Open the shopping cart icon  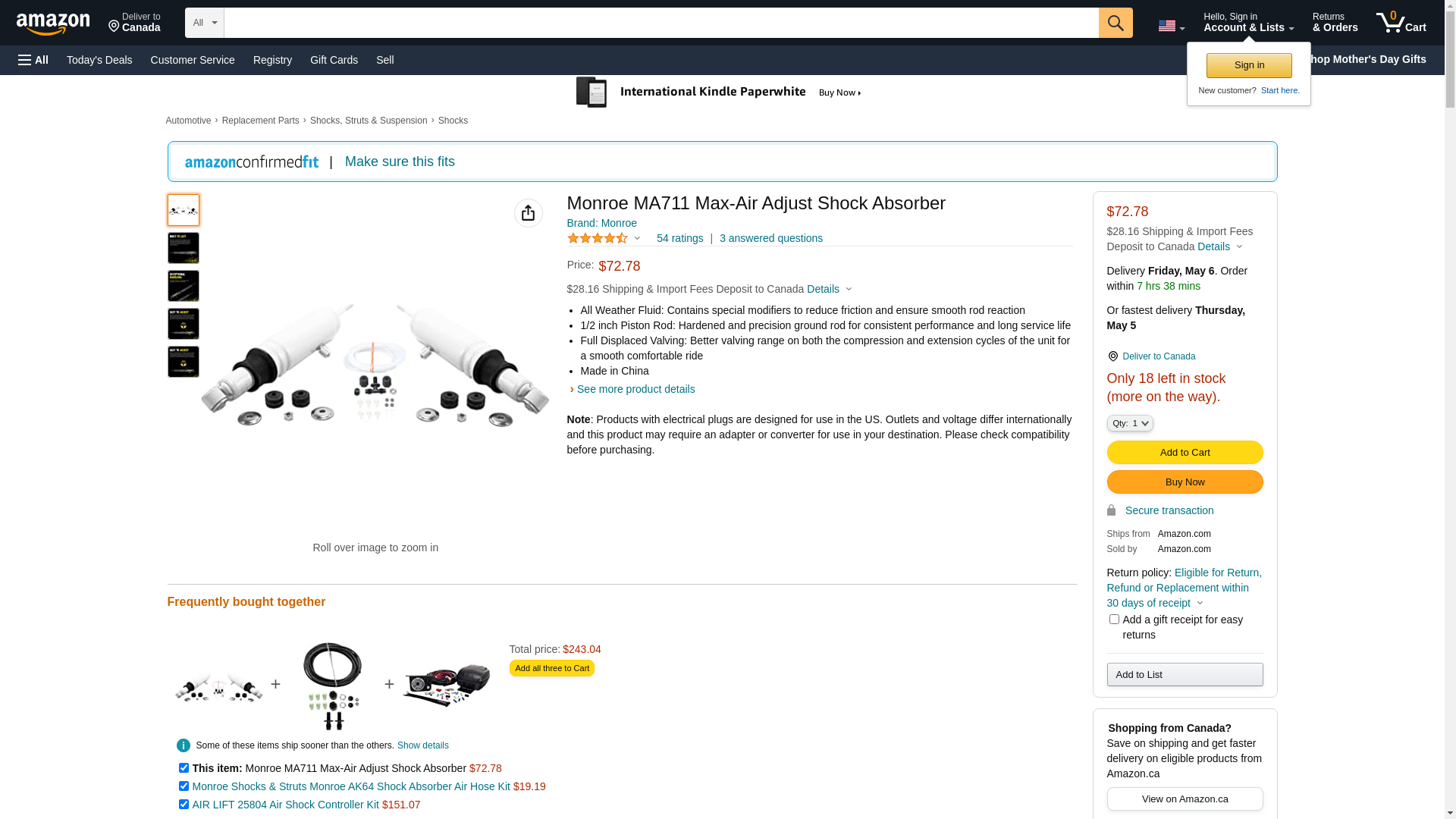pyautogui.click(x=1401, y=23)
